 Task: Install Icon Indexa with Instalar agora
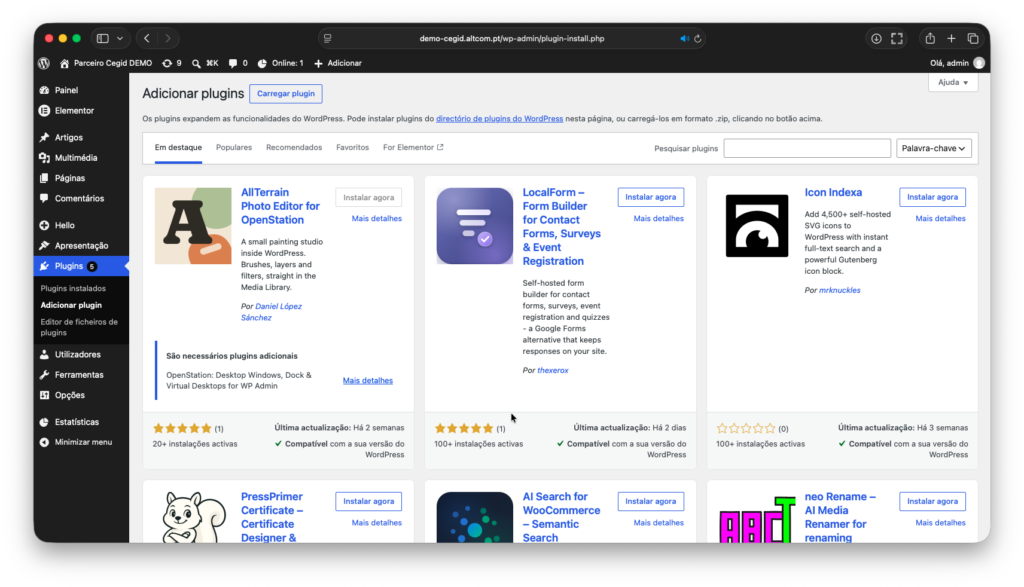point(932,197)
